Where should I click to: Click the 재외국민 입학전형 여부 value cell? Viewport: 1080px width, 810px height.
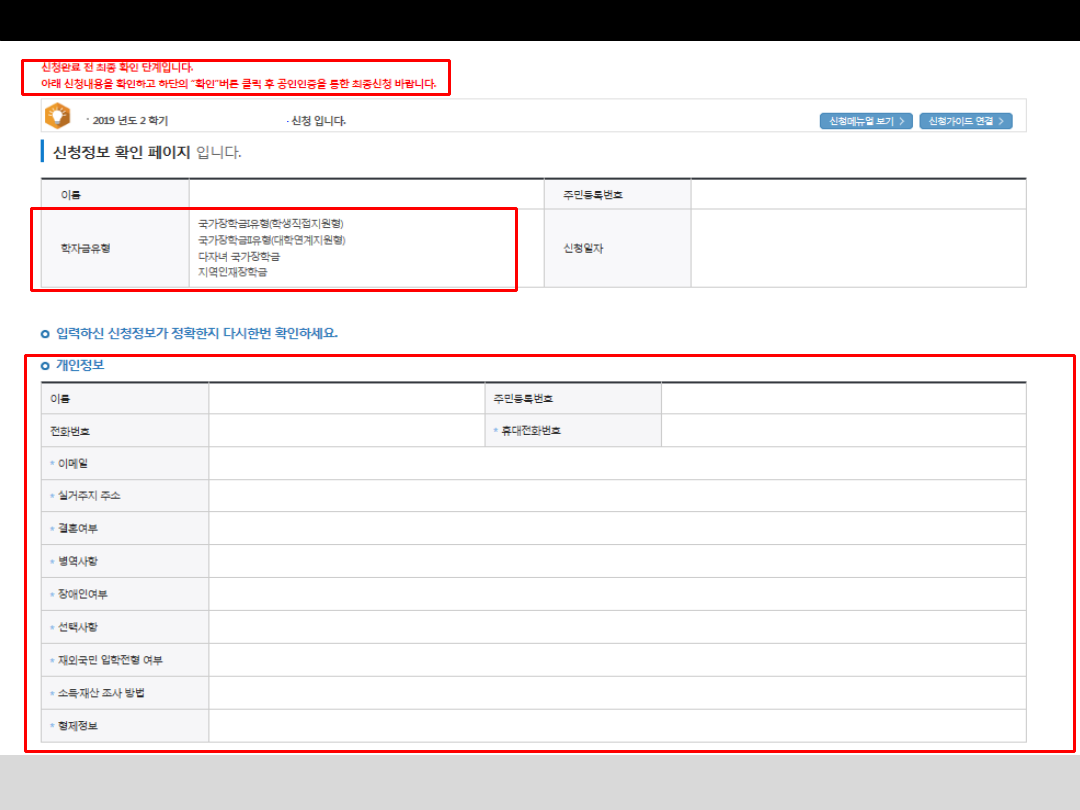617,660
